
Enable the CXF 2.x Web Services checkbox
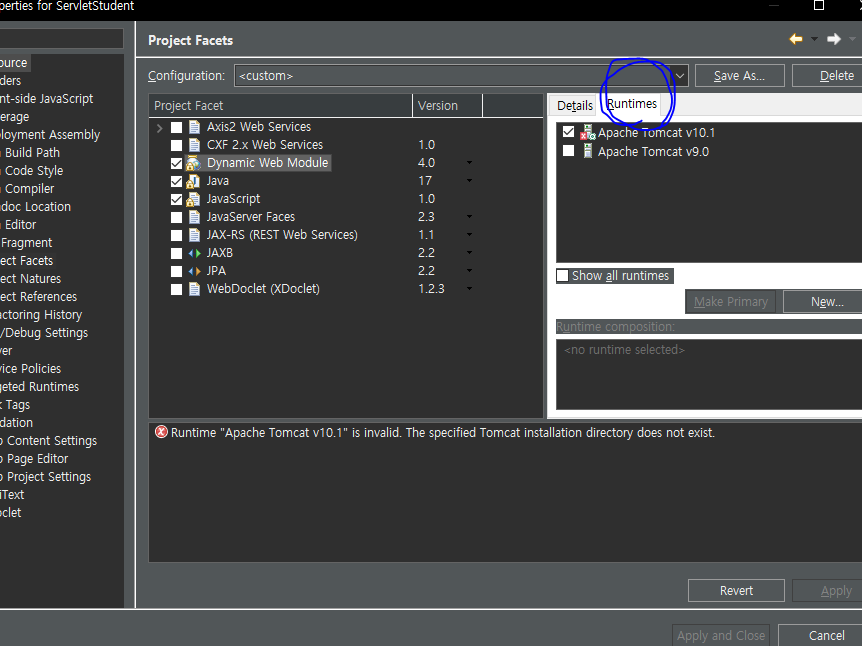pos(176,146)
